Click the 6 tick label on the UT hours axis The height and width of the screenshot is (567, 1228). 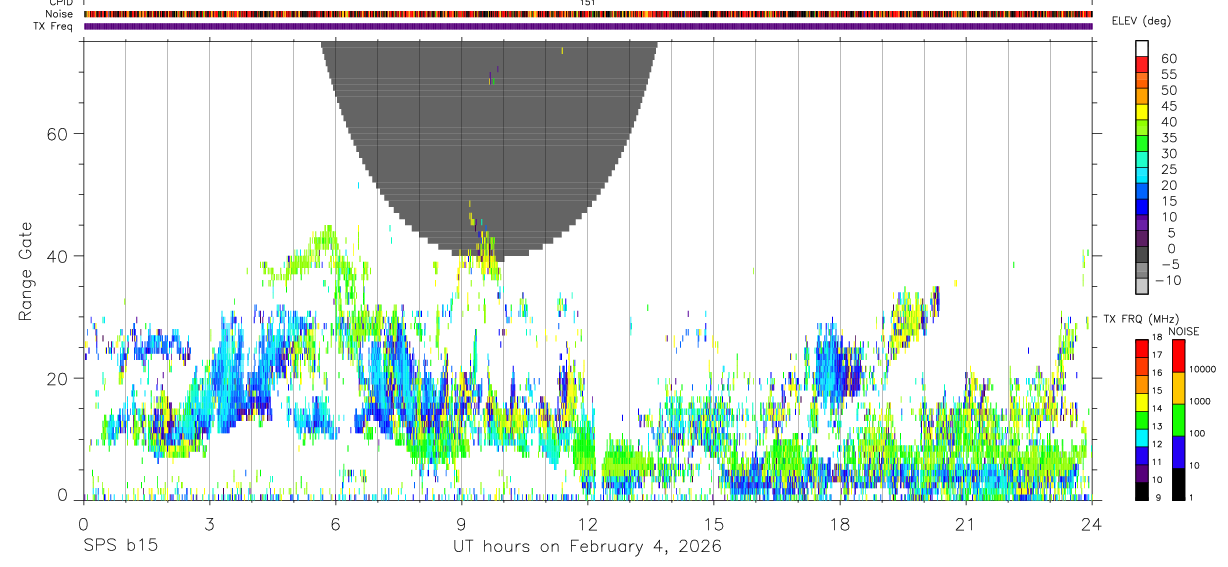(336, 524)
